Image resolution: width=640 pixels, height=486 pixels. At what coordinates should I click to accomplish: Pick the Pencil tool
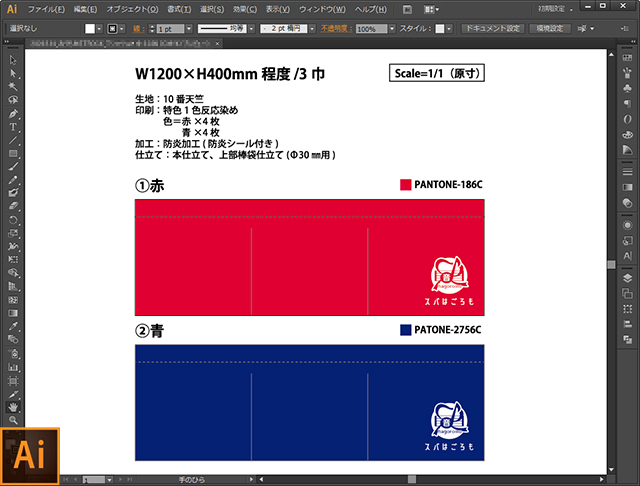click(x=13, y=180)
